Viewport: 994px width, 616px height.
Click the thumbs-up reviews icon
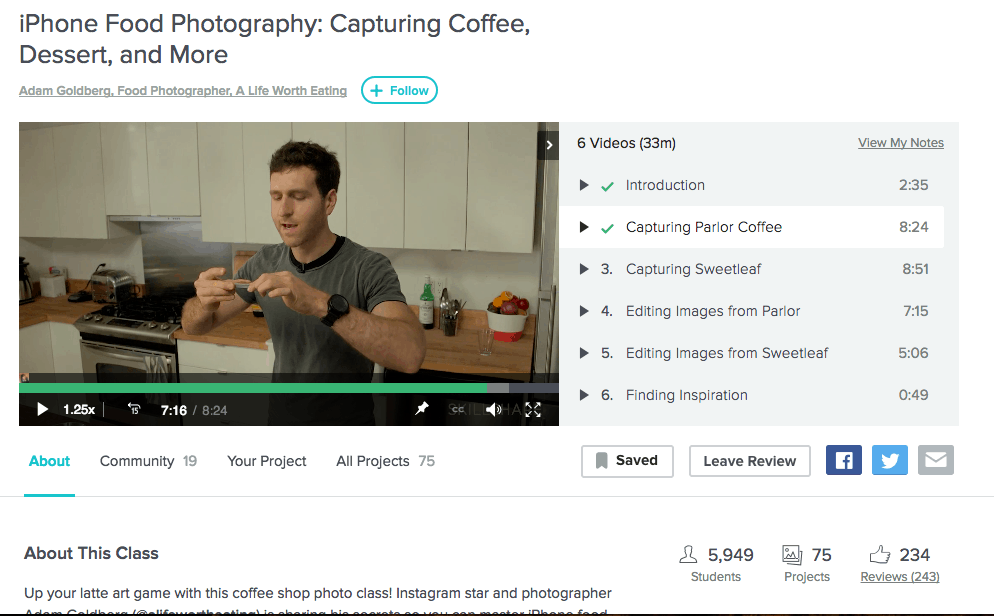[x=879, y=555]
